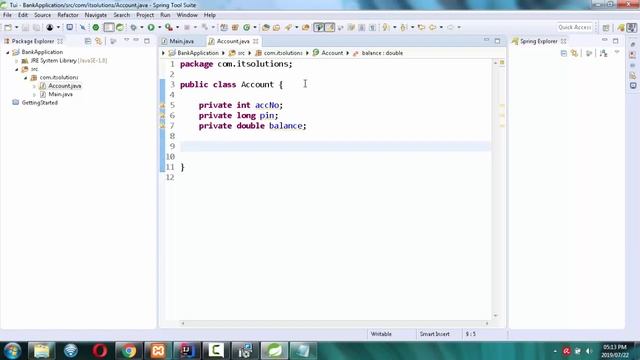Open the Back history dropdown arrow
Viewport: 640px width, 360px height.
point(441,27)
